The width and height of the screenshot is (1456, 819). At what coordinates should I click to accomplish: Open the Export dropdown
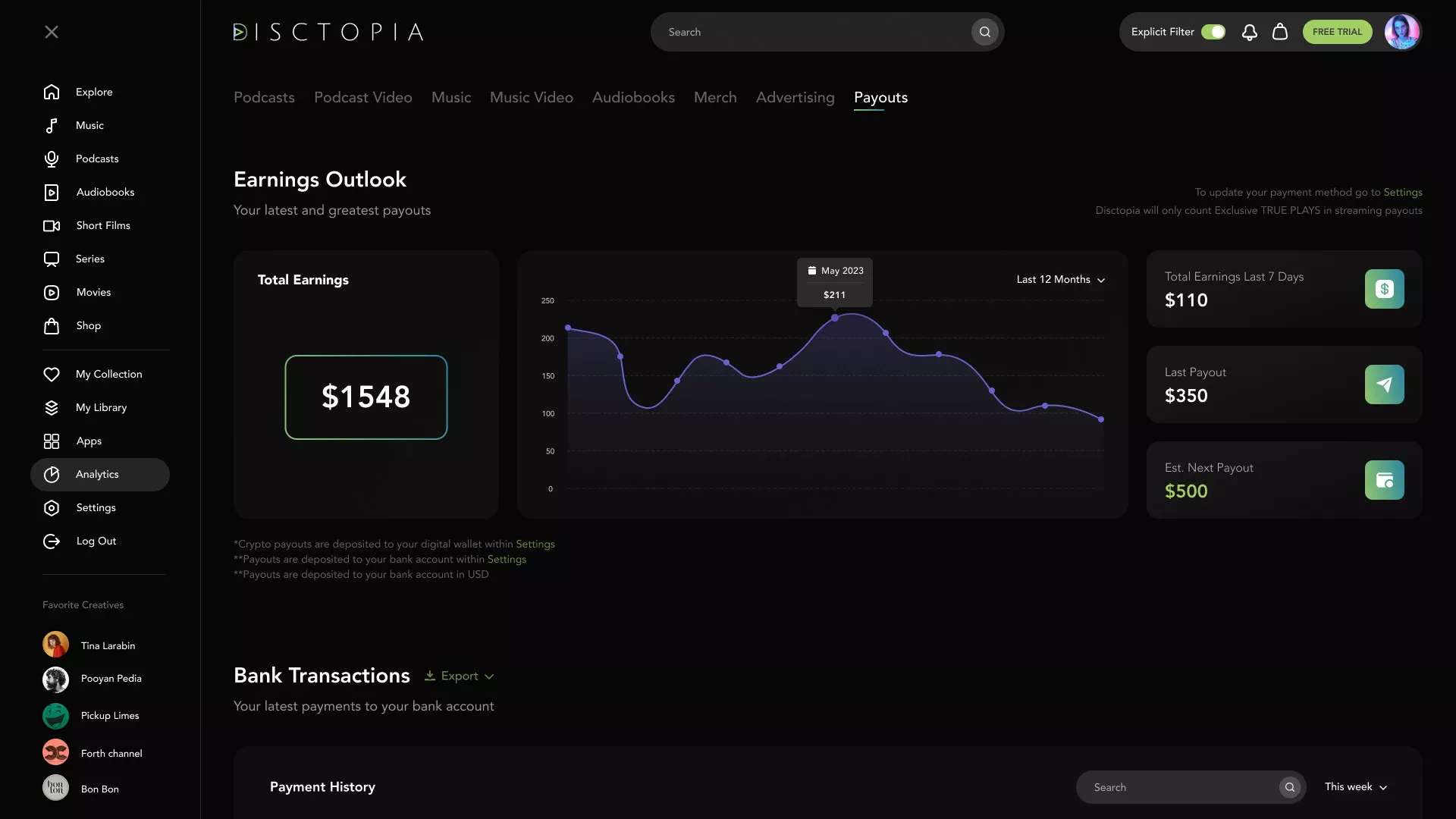click(460, 676)
